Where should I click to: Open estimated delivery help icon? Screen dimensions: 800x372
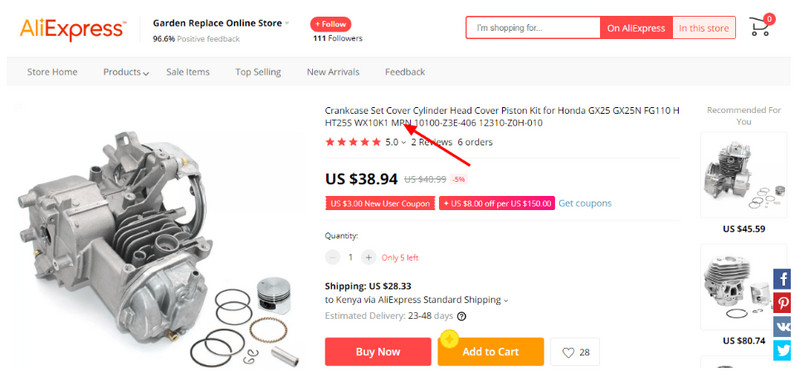461,316
